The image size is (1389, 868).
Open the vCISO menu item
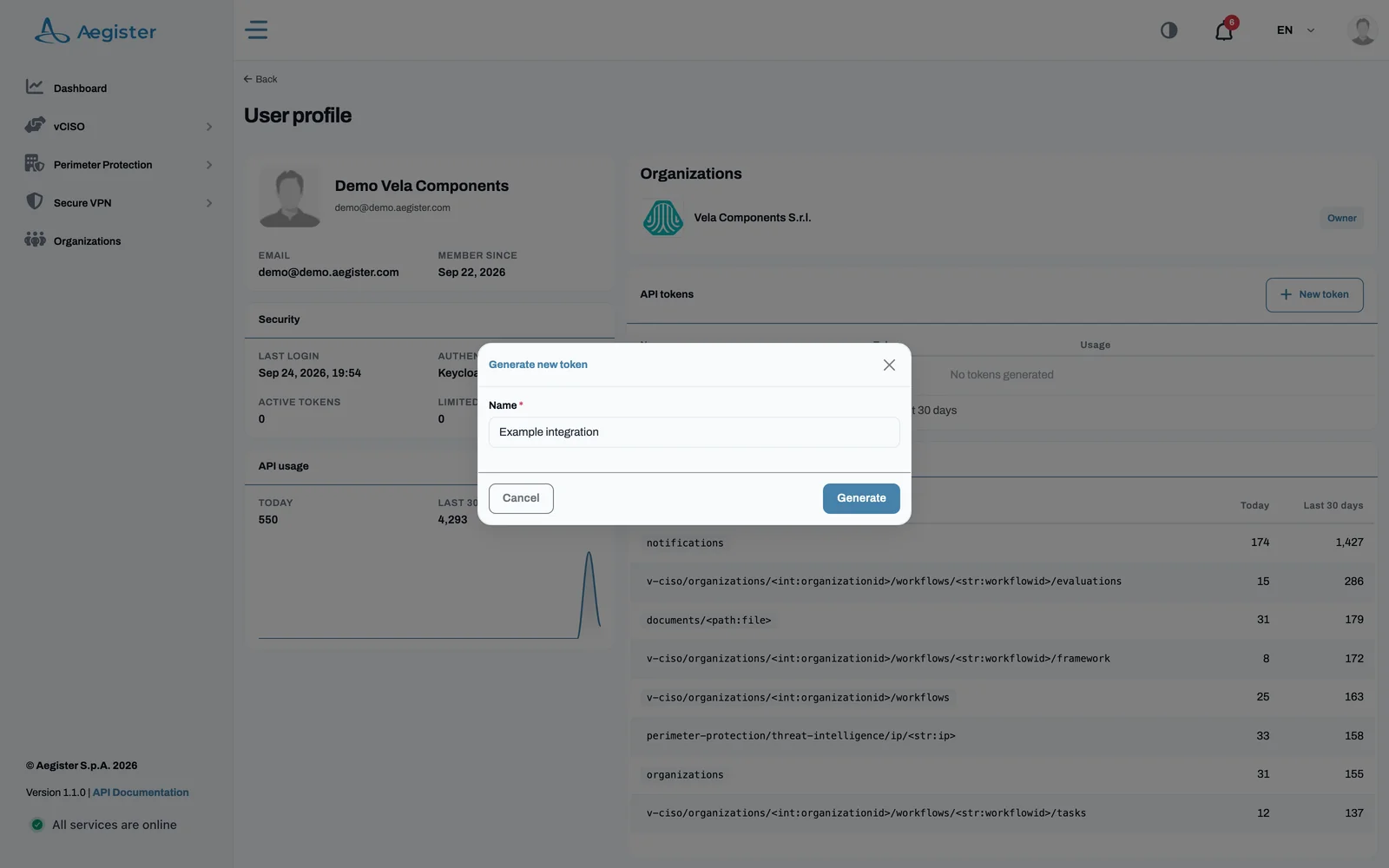pyautogui.click(x=69, y=127)
